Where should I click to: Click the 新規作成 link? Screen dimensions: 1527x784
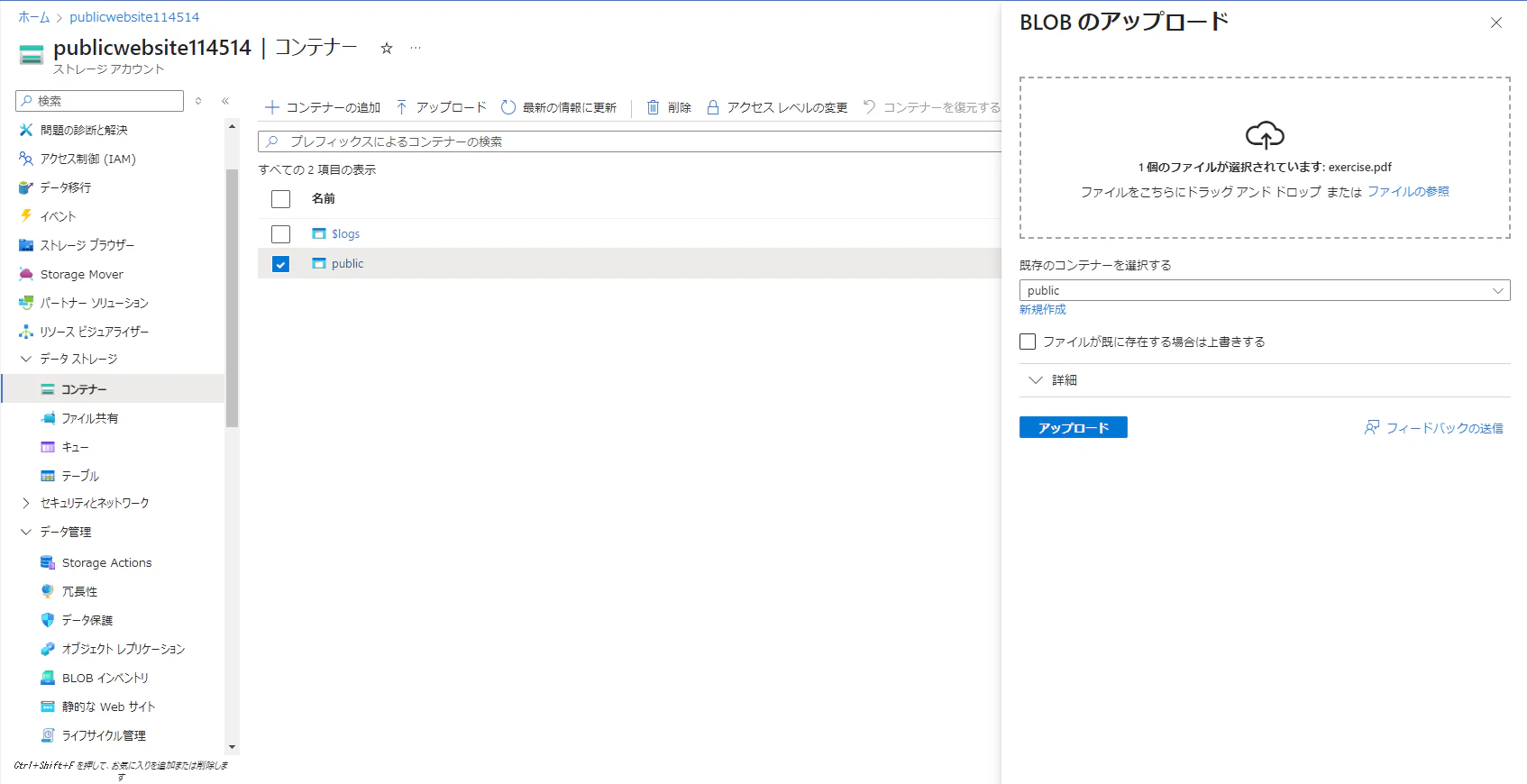point(1043,309)
